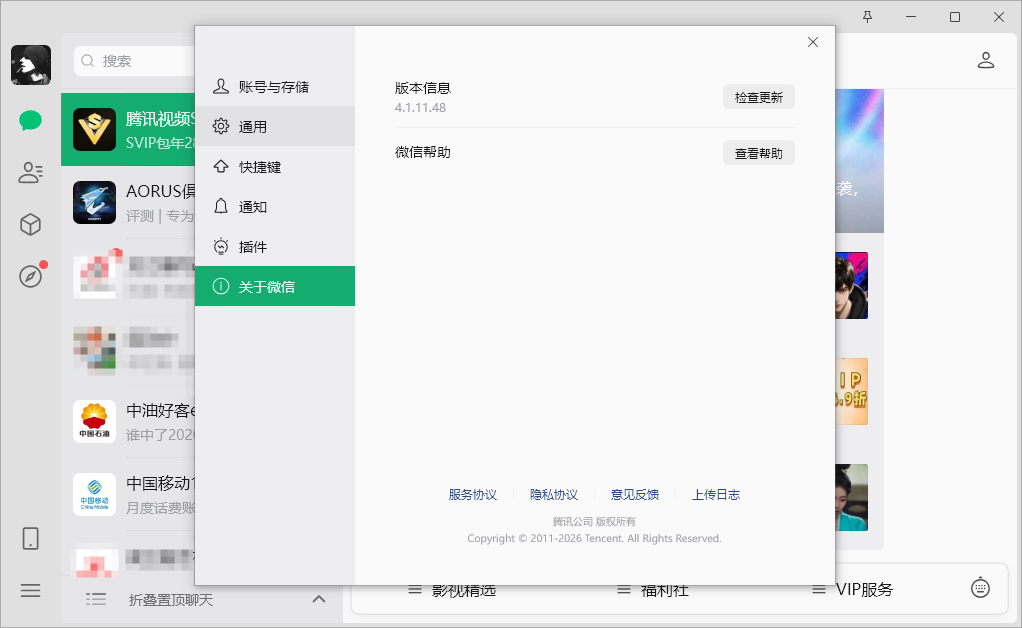This screenshot has width=1022, height=628.
Task: Collapse 折叠置顶聊天 with the chevron arrow
Action: click(319, 599)
